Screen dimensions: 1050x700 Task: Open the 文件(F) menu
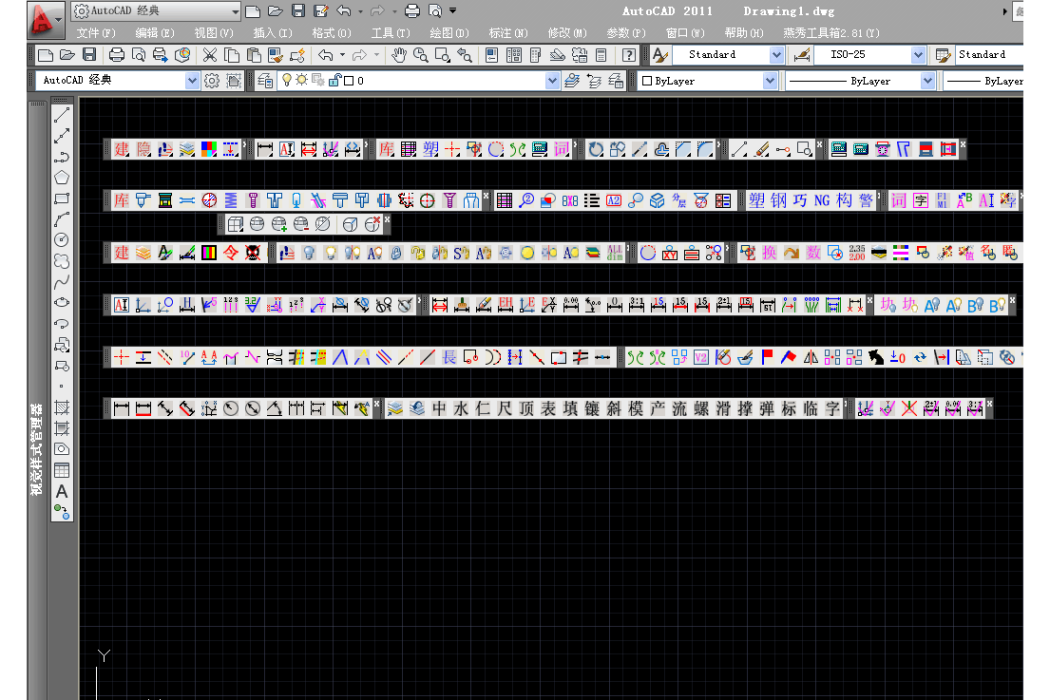coord(96,33)
